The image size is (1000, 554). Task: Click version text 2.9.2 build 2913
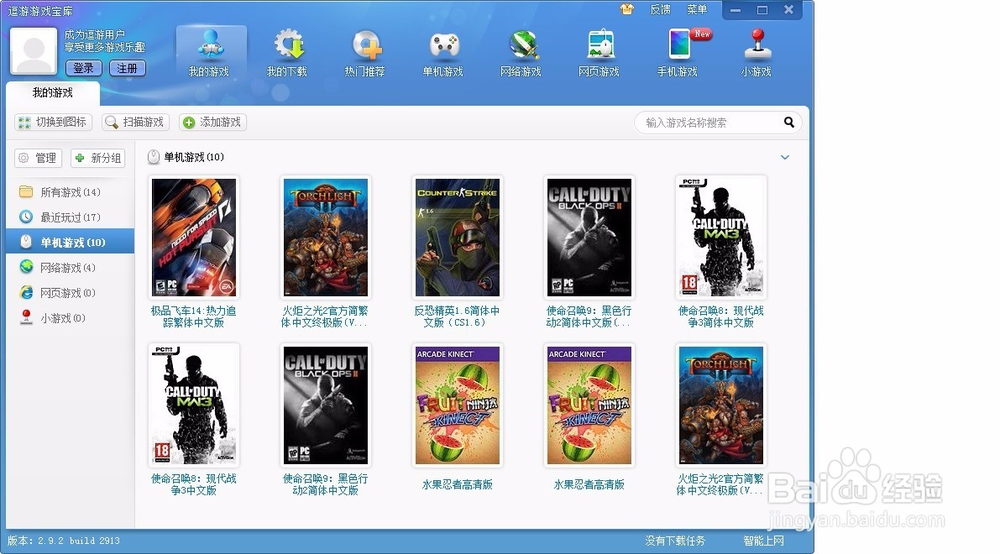click(x=64, y=541)
